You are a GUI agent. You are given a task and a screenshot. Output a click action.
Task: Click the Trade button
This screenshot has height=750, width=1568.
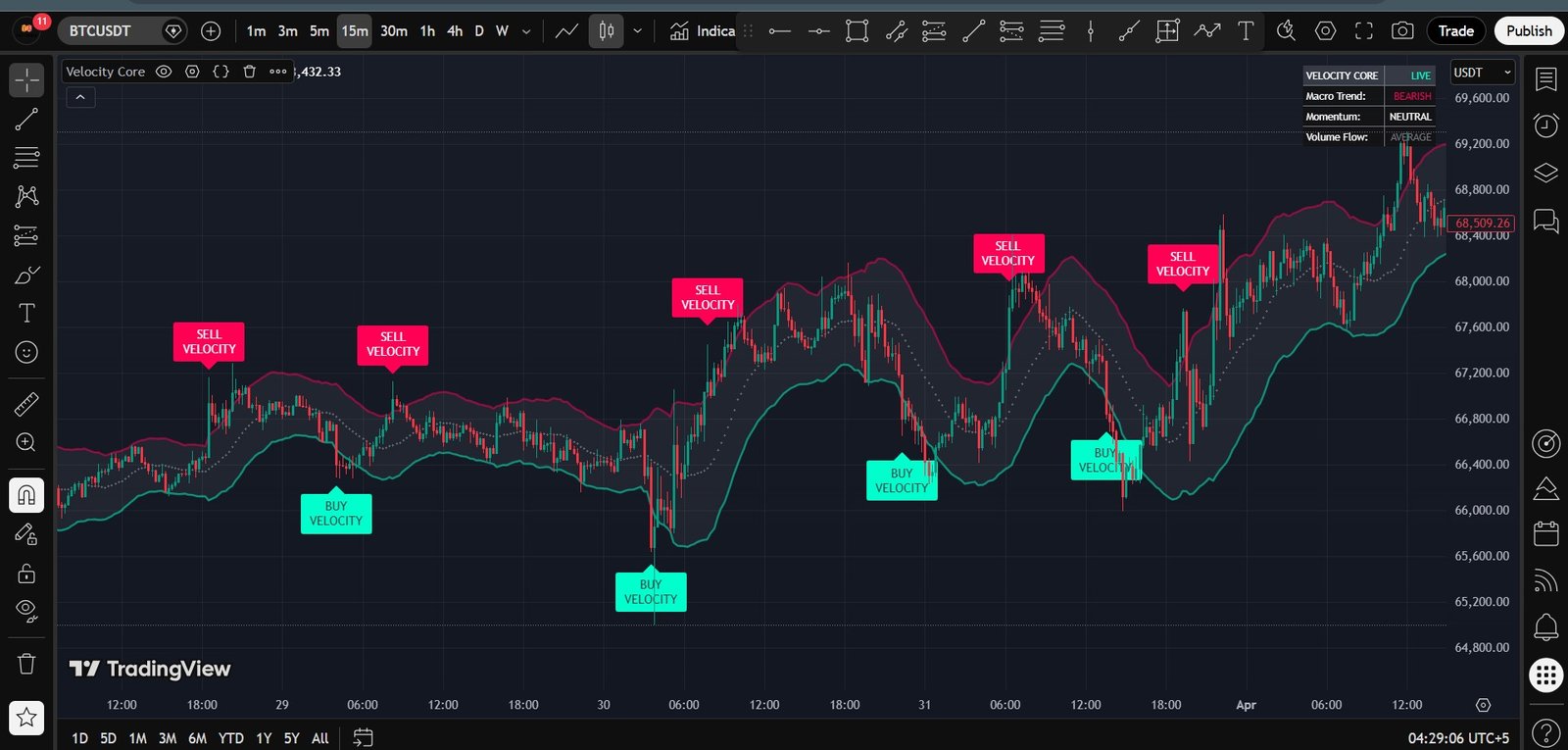pos(1455,31)
